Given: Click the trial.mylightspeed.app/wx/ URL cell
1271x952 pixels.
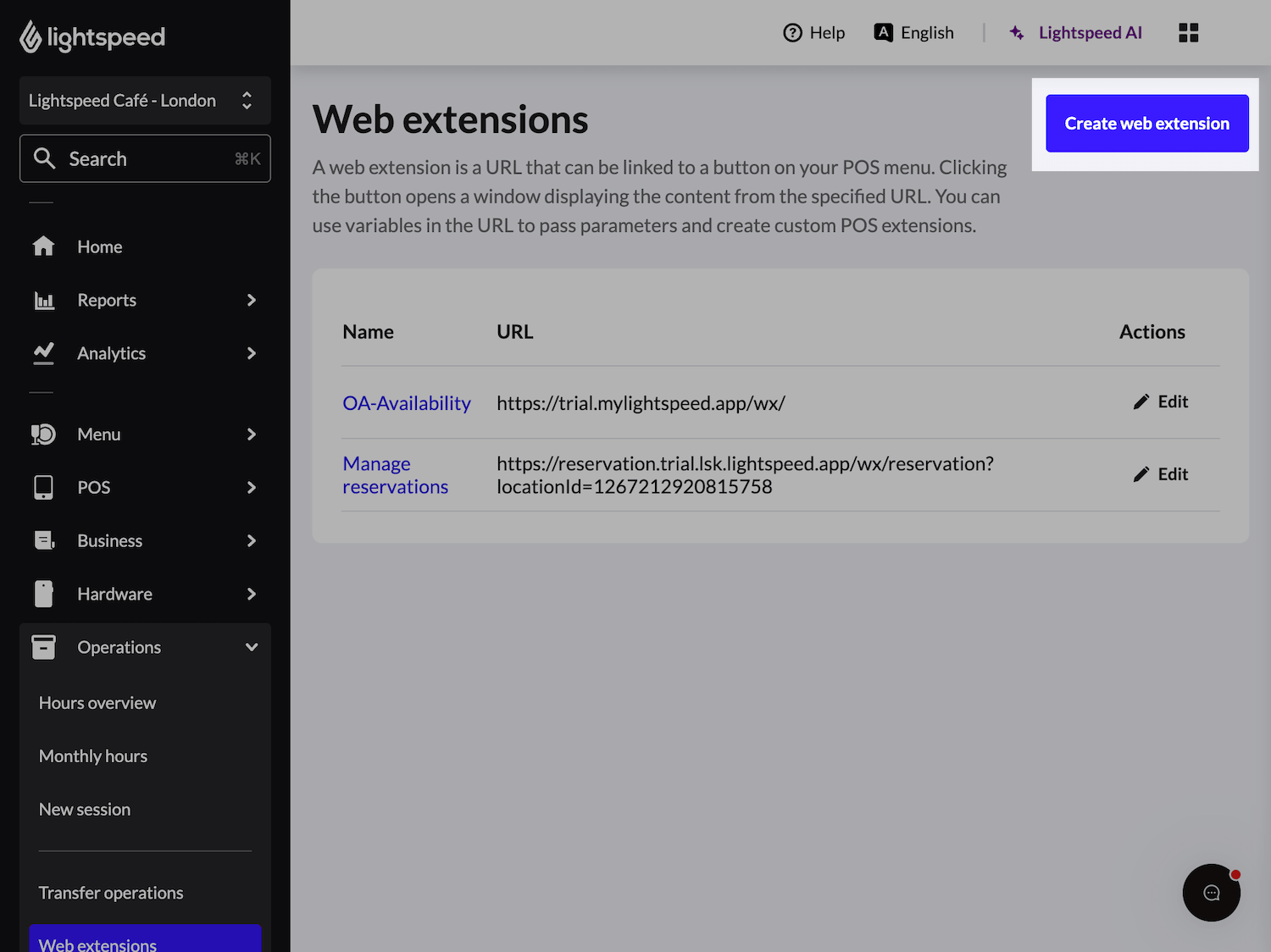Looking at the screenshot, I should [x=641, y=403].
